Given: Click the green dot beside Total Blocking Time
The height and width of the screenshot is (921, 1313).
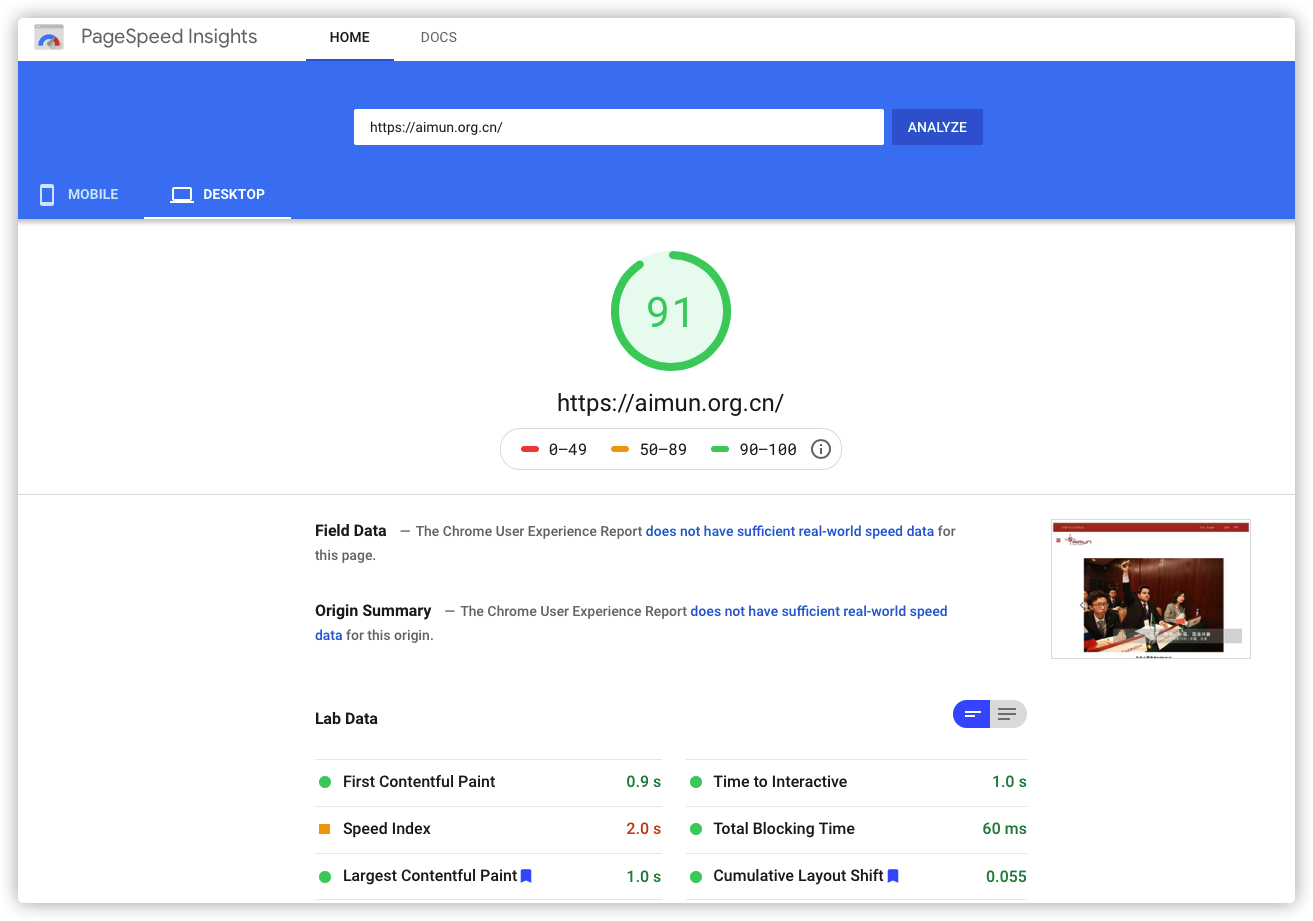Looking at the screenshot, I should click(x=696, y=829).
